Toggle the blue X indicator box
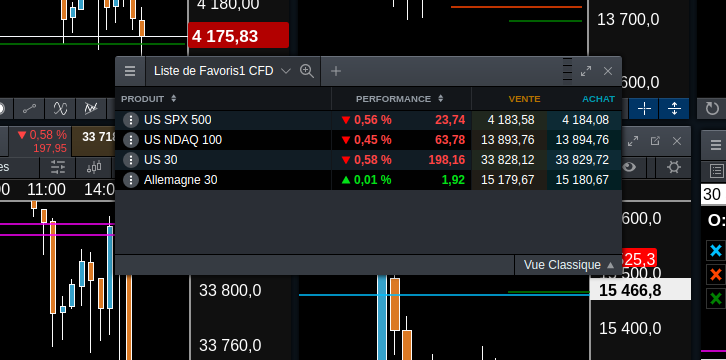 click(x=716, y=251)
